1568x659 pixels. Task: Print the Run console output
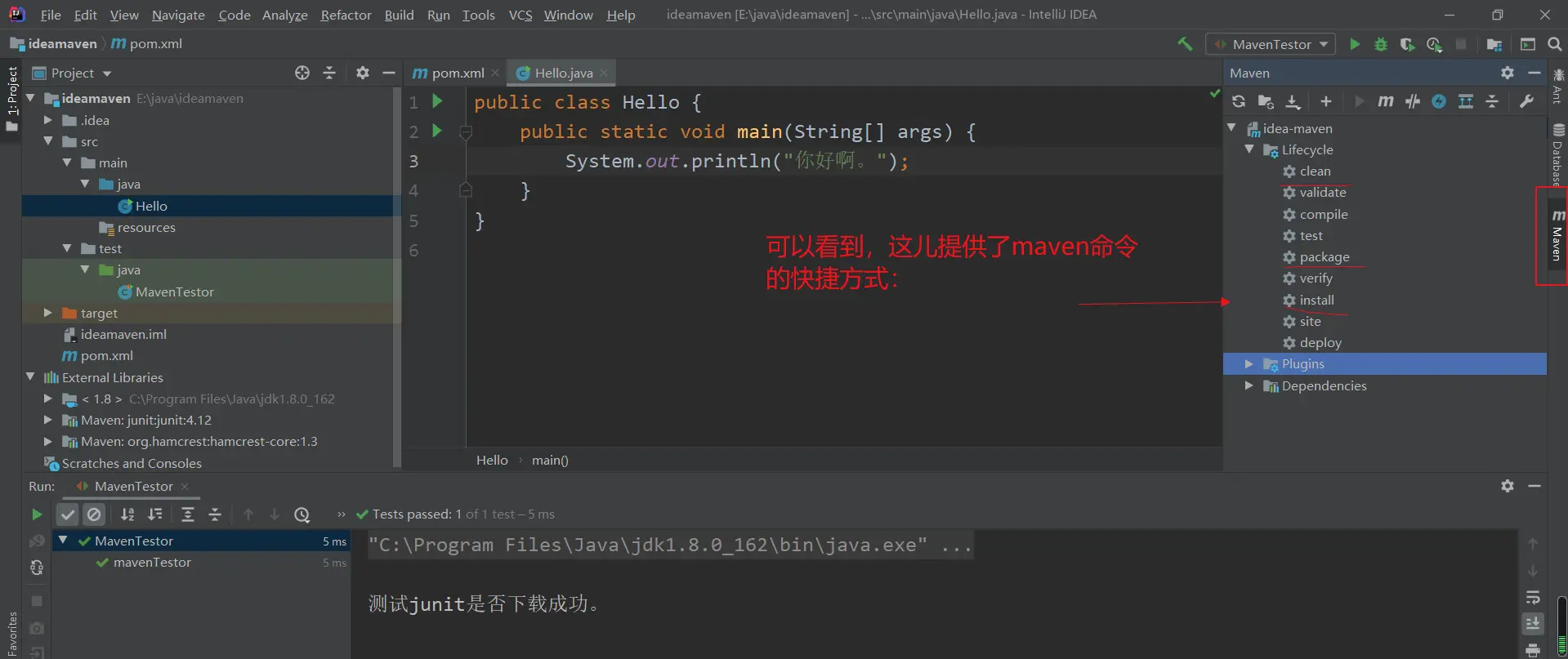click(x=1533, y=650)
